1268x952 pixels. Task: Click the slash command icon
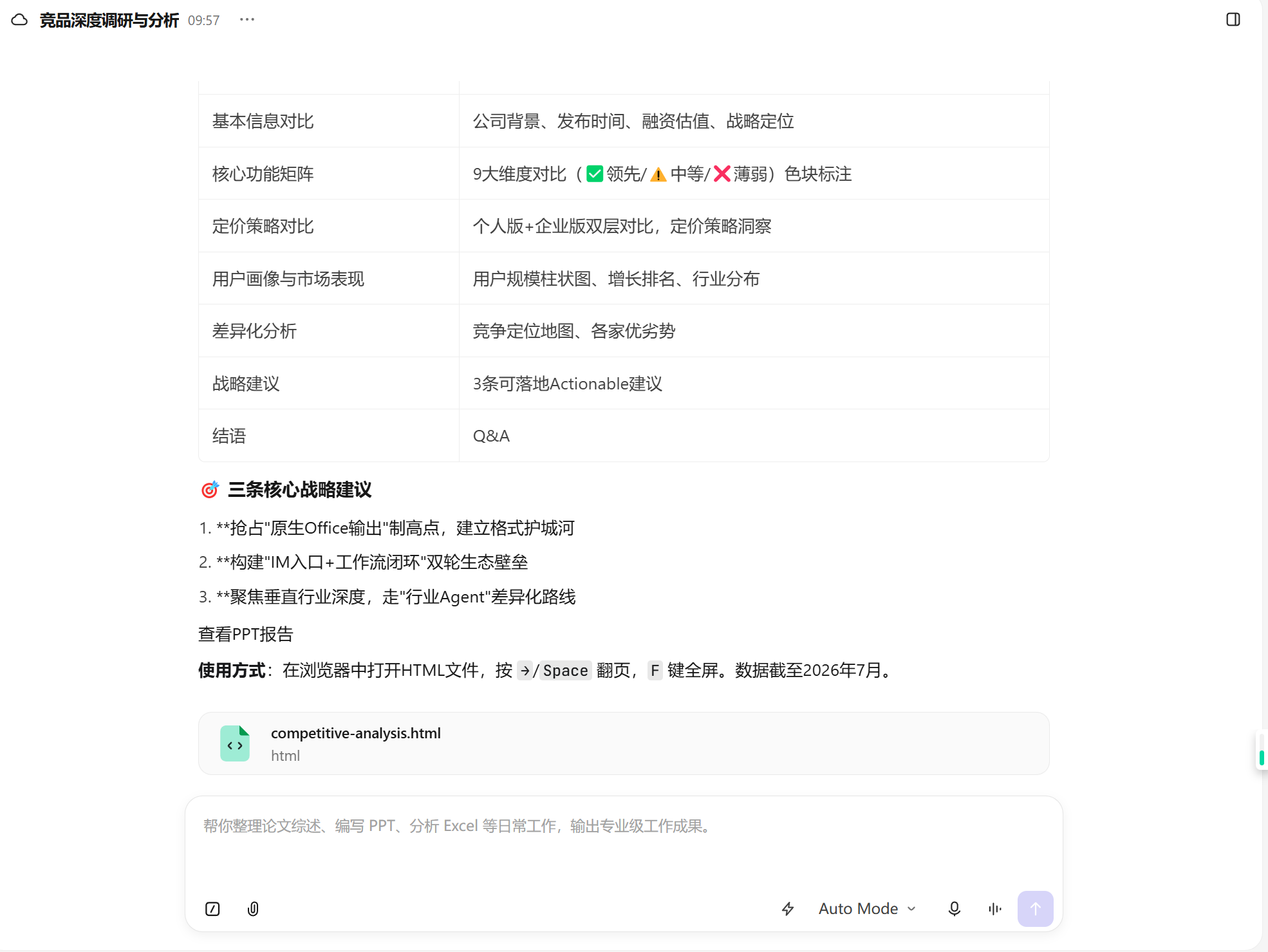pos(212,909)
